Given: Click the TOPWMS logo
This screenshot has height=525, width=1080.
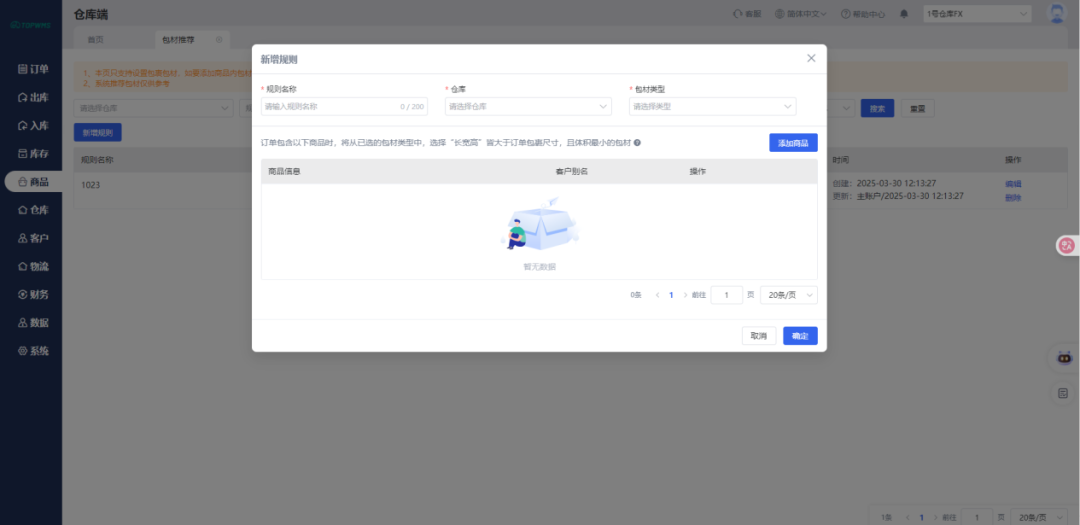Looking at the screenshot, I should click(30, 25).
